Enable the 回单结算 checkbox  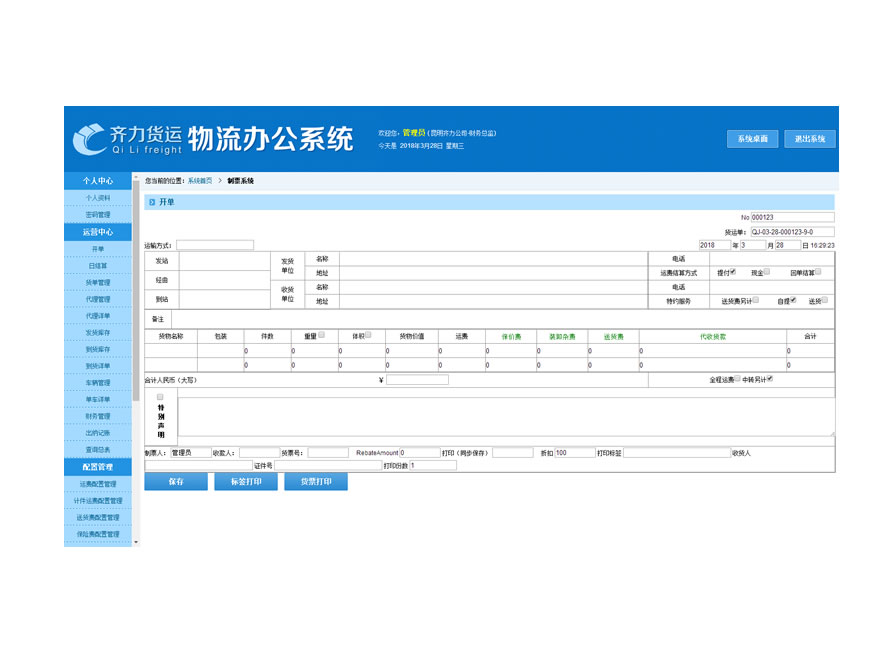tap(817, 271)
